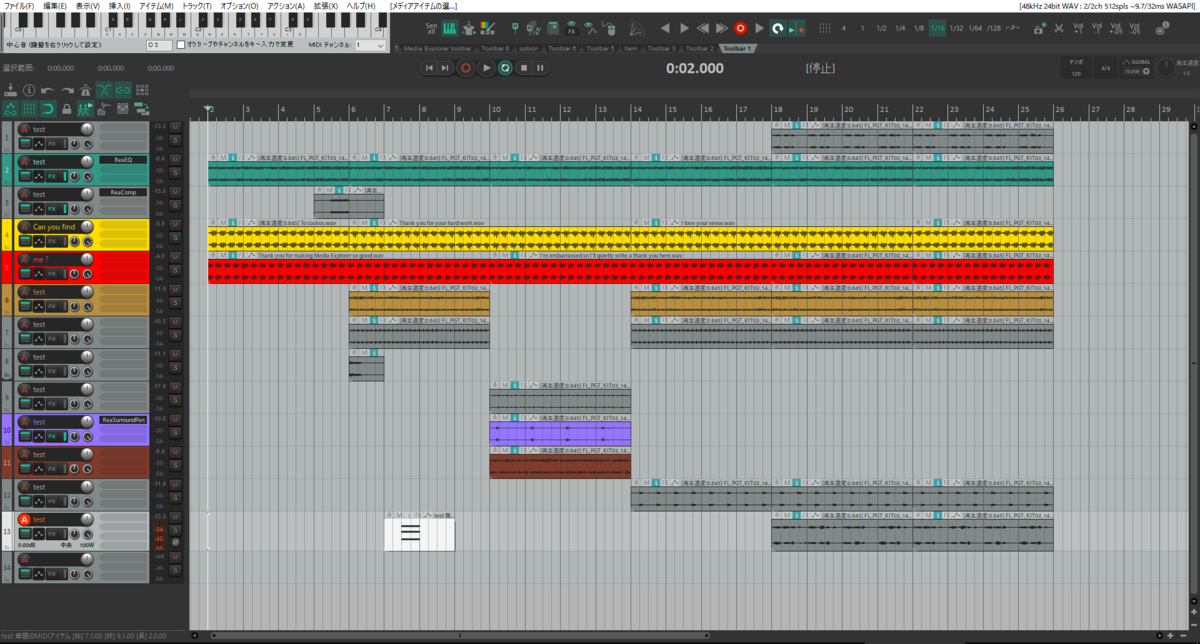Click the eye FX toolbar icon

click(571, 27)
